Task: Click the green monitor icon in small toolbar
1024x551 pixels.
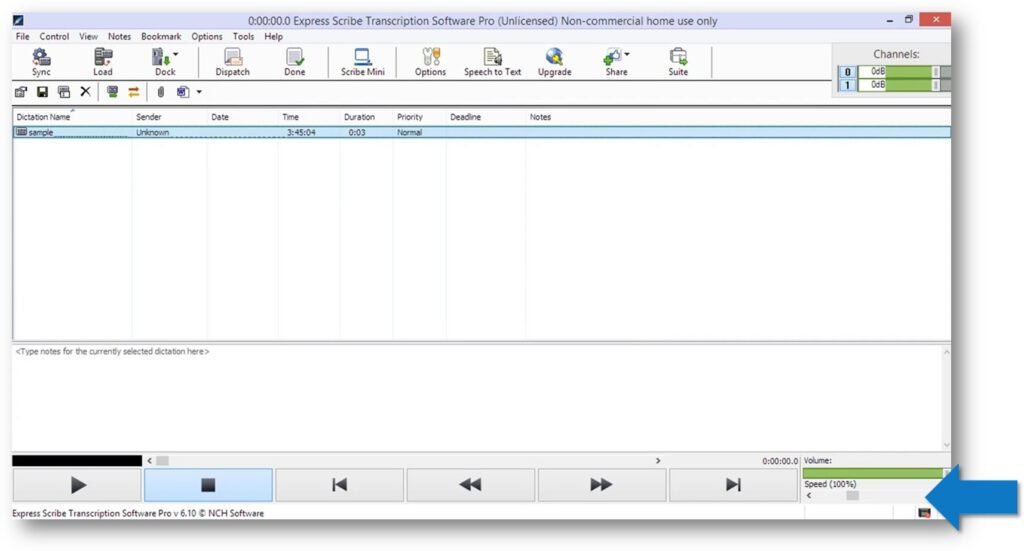Action: coord(112,92)
